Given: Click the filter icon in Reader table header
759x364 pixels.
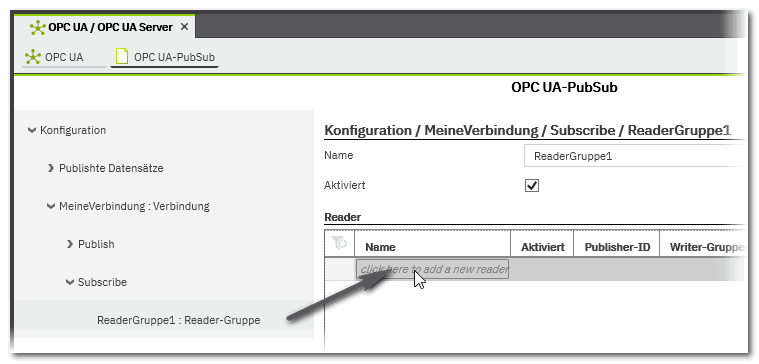Looking at the screenshot, I should click(339, 243).
